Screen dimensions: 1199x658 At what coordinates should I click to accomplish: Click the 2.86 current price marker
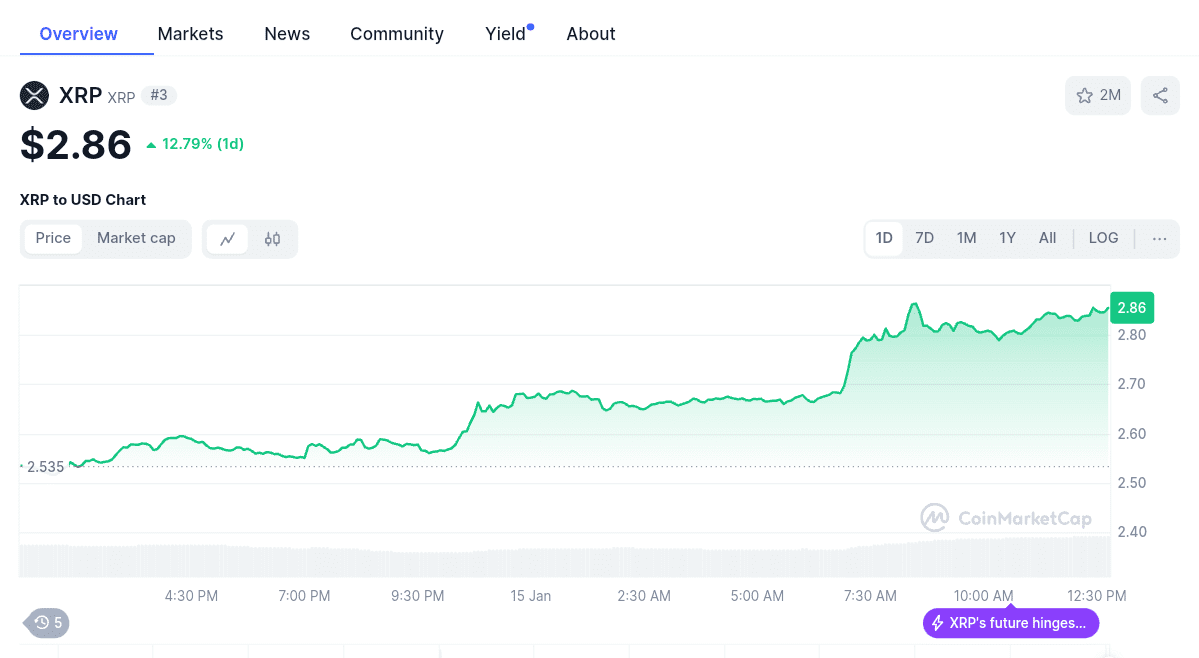1131,308
